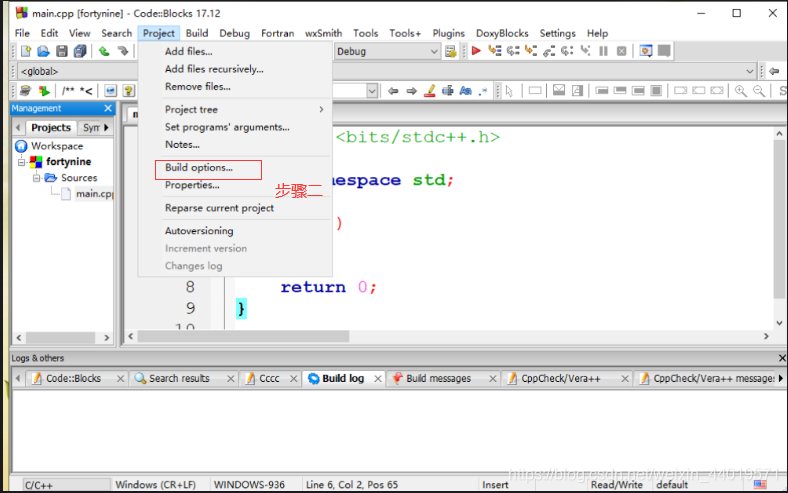Open the symbol dropdown beside the scope box

[x=749, y=71]
